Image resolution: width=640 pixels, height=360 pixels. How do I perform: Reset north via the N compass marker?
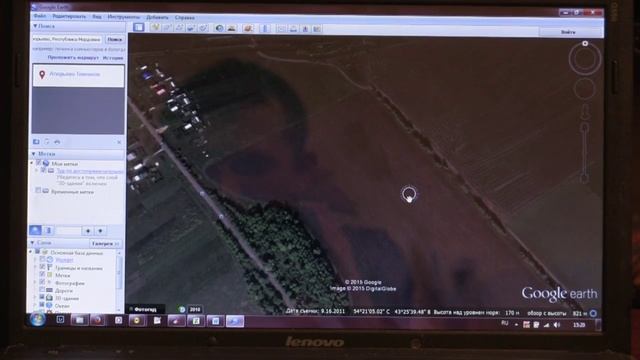(585, 43)
